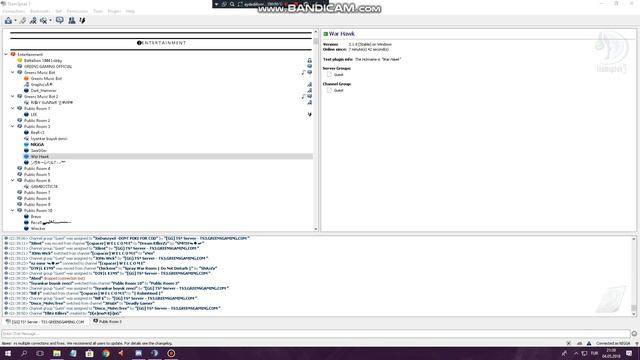Click the War Hawk heading in the info panel

(x=342, y=34)
